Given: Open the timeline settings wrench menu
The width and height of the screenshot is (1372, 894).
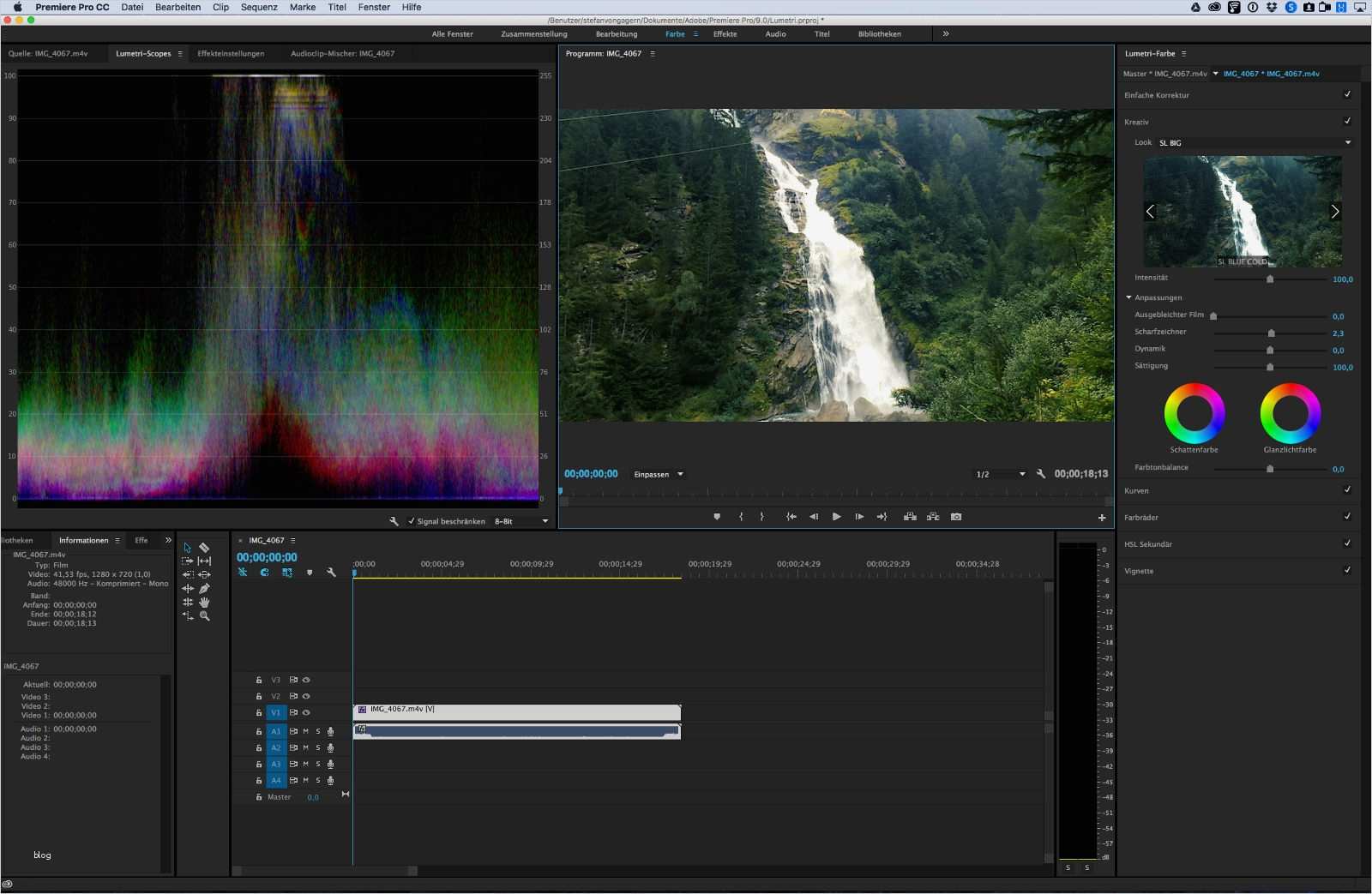Looking at the screenshot, I should click(332, 573).
